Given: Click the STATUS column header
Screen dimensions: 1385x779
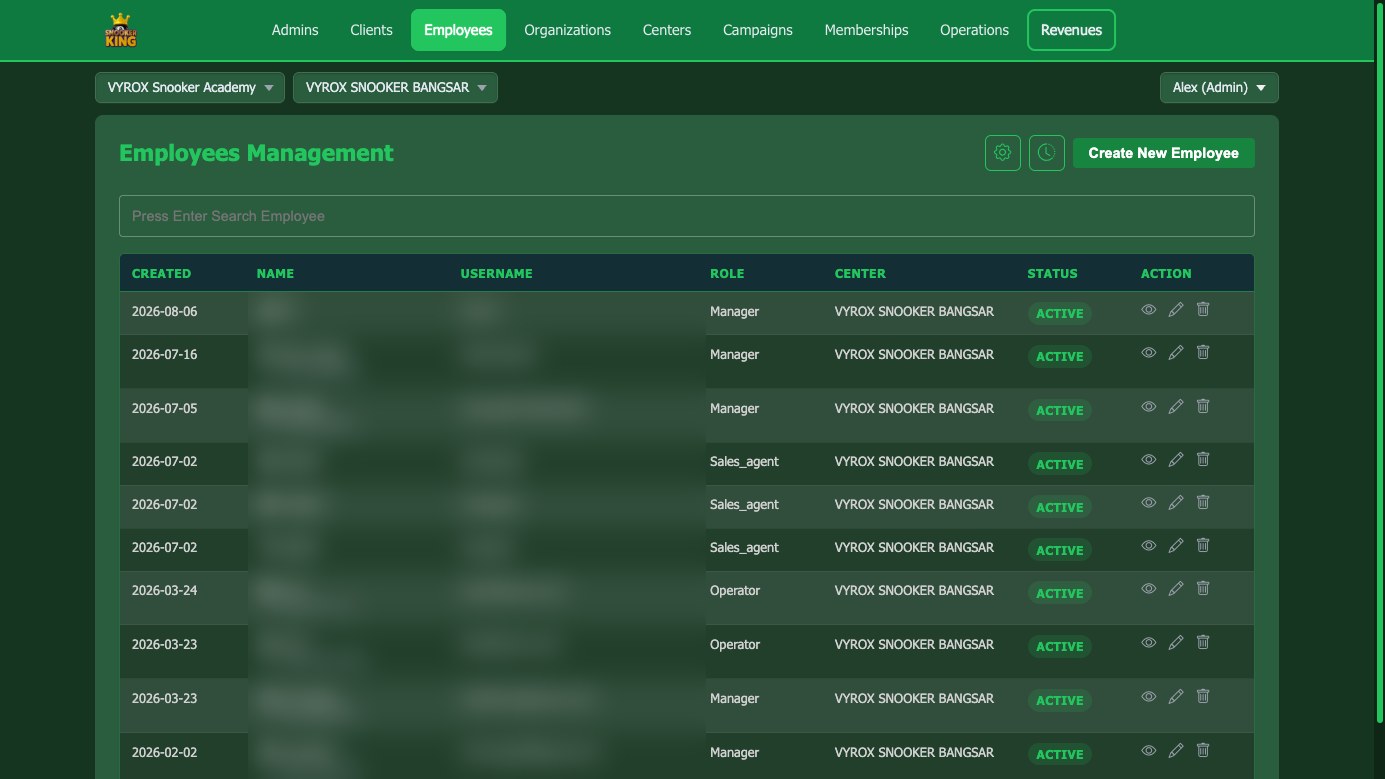Looking at the screenshot, I should 1052,273.
